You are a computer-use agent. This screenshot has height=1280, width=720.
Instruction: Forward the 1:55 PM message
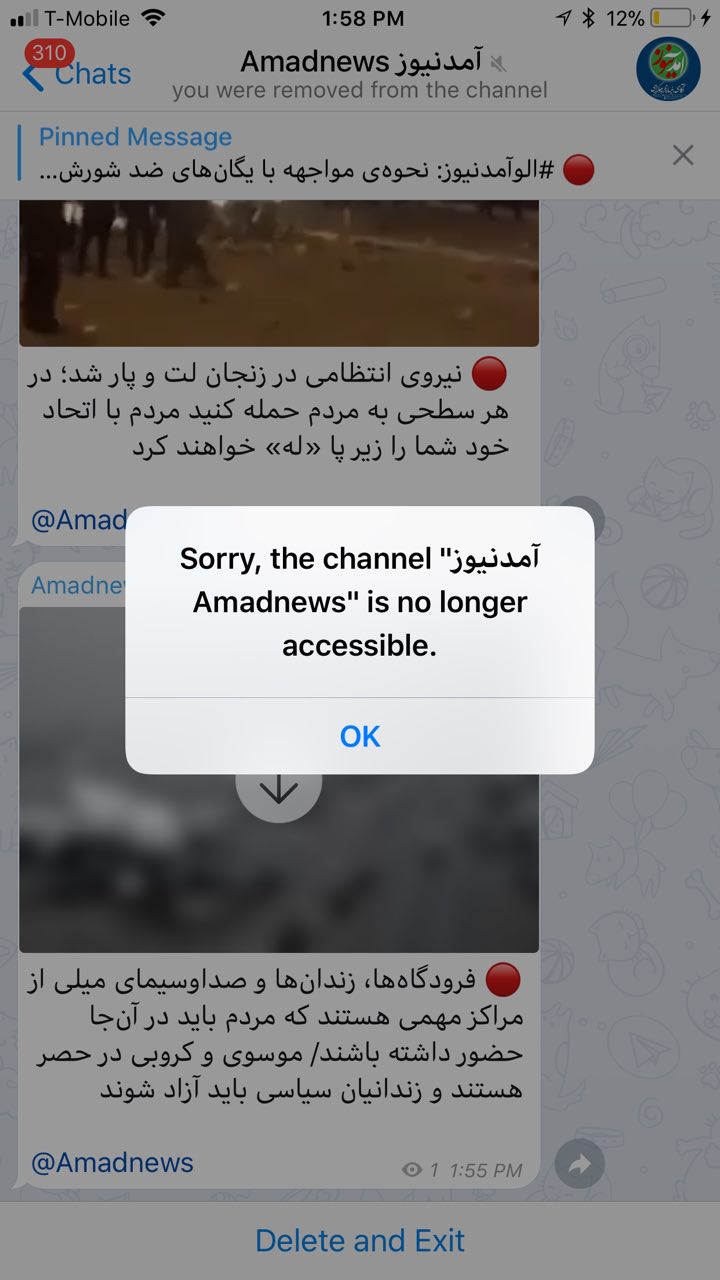point(580,1163)
